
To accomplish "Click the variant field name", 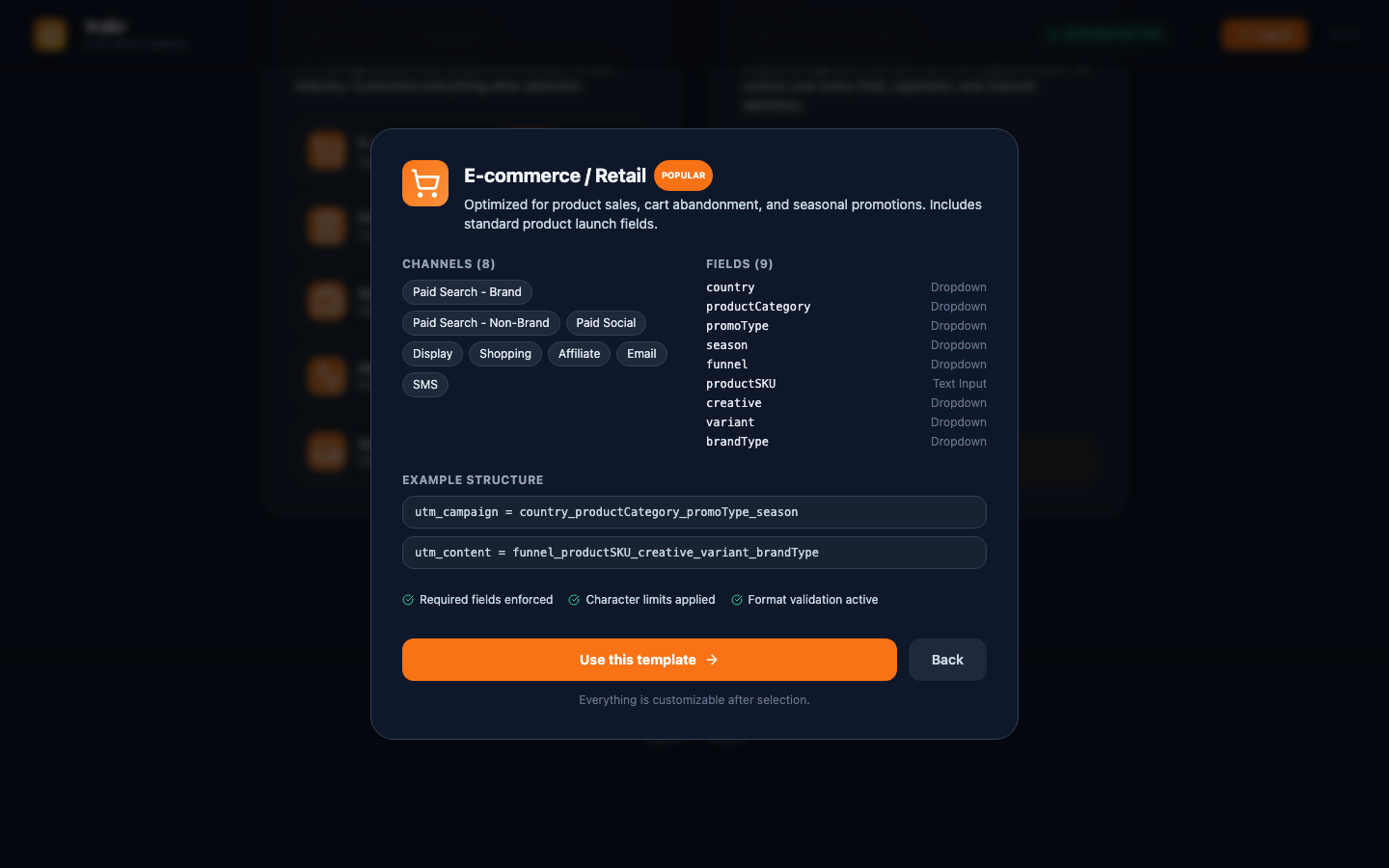I will click(730, 422).
